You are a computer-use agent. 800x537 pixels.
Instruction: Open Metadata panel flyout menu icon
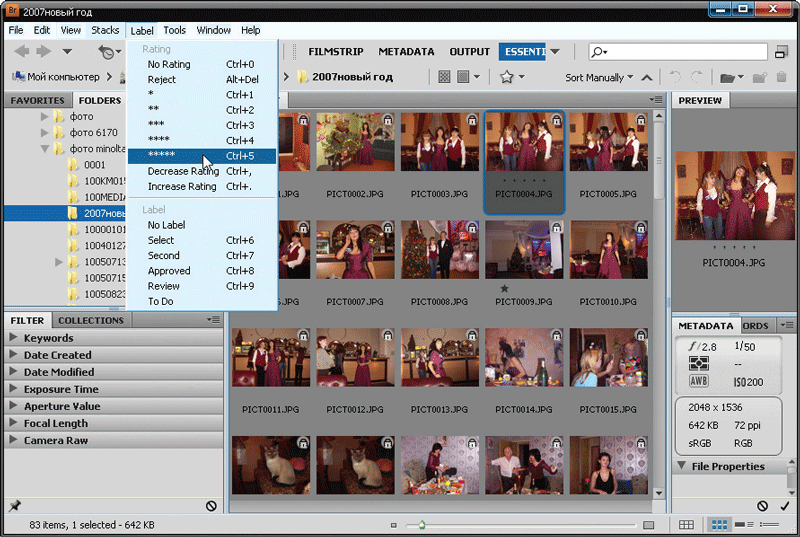click(x=787, y=325)
